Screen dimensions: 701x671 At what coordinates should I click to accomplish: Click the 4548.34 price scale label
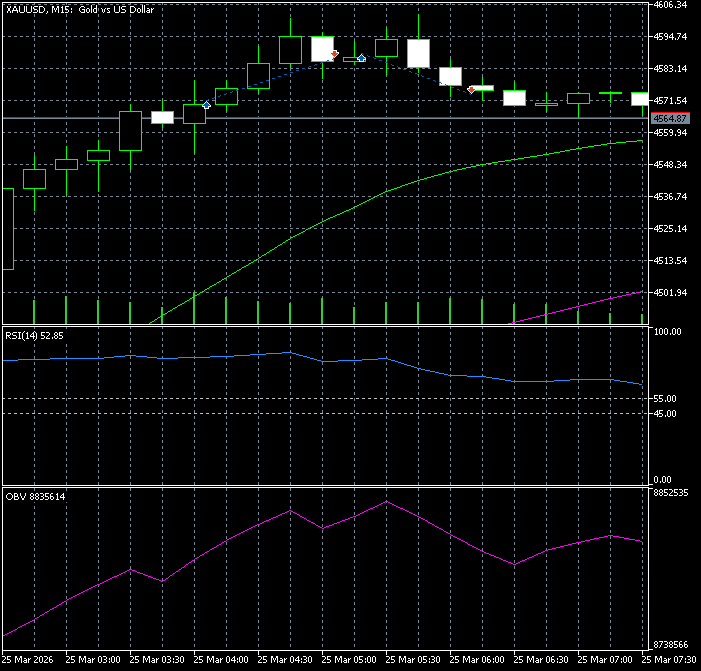click(670, 165)
